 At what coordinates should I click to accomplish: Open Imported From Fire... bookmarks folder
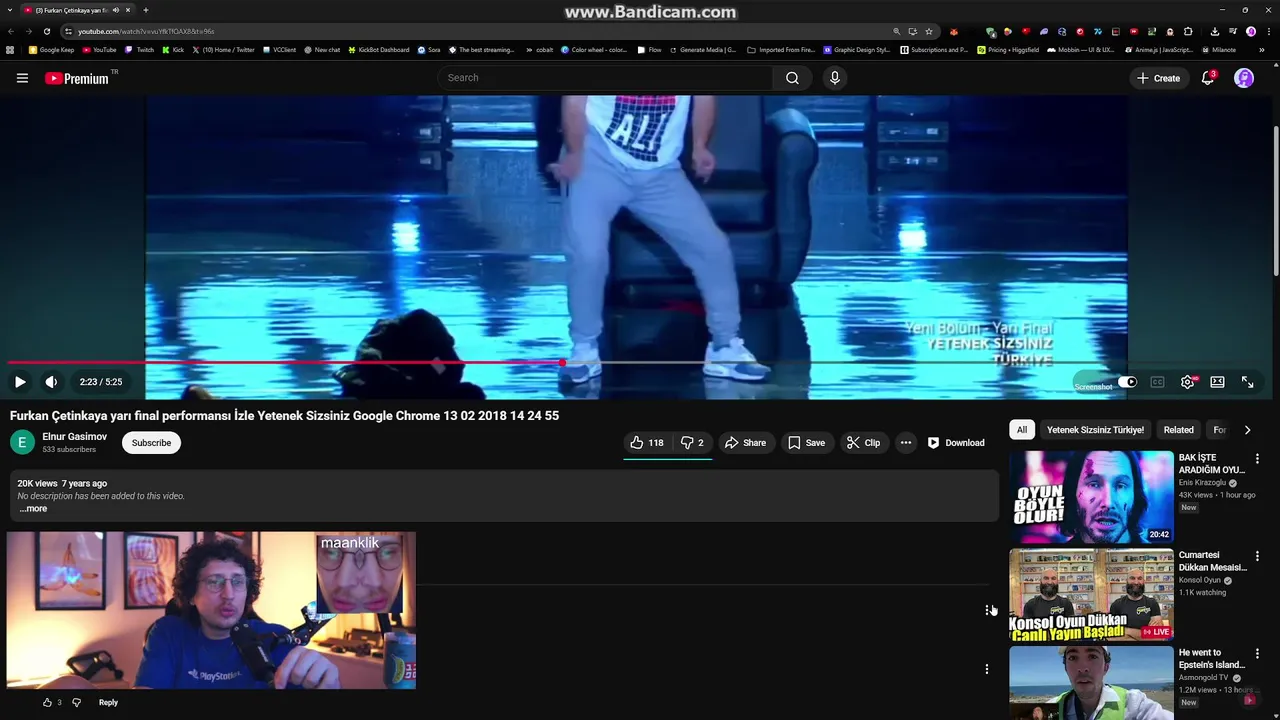[x=781, y=50]
